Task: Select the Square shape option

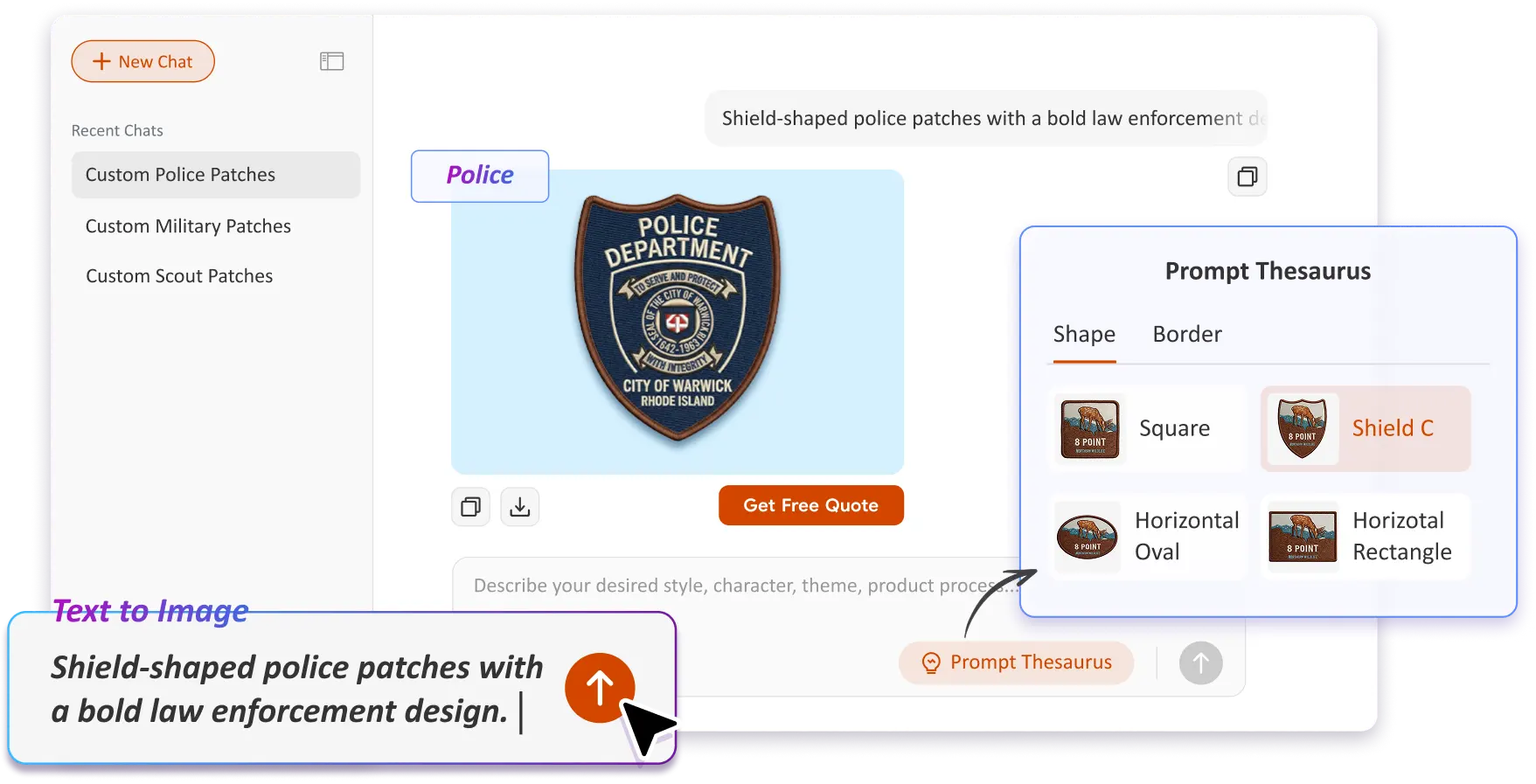Action: coord(1148,428)
